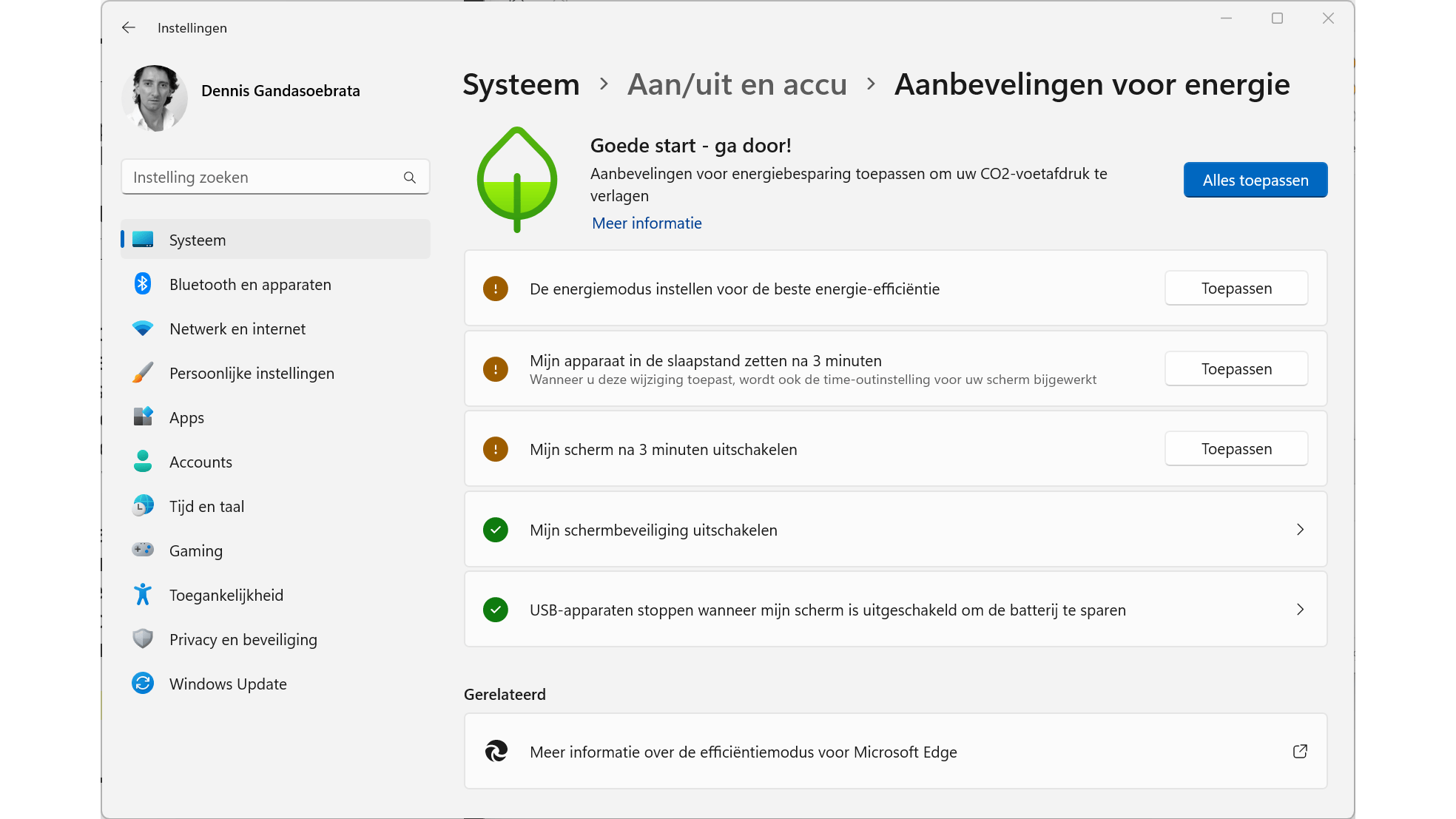The width and height of the screenshot is (1456, 819).
Task: Click the Apps icon in the sidebar
Action: click(143, 417)
